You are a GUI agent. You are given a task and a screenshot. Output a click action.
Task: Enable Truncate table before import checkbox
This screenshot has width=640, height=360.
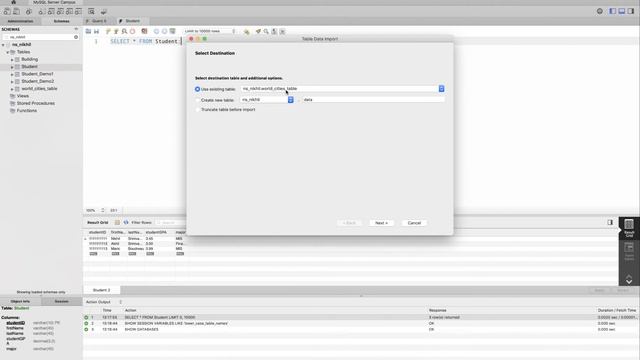point(198,110)
